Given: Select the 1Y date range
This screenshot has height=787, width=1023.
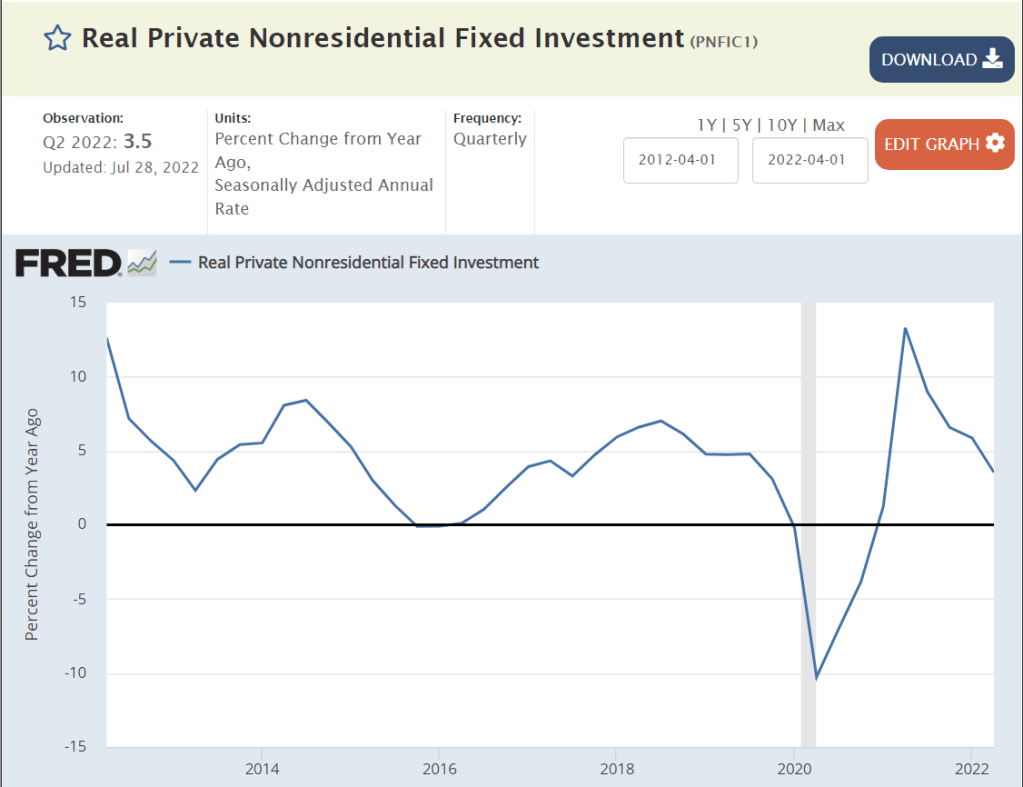Looking at the screenshot, I should [706, 125].
